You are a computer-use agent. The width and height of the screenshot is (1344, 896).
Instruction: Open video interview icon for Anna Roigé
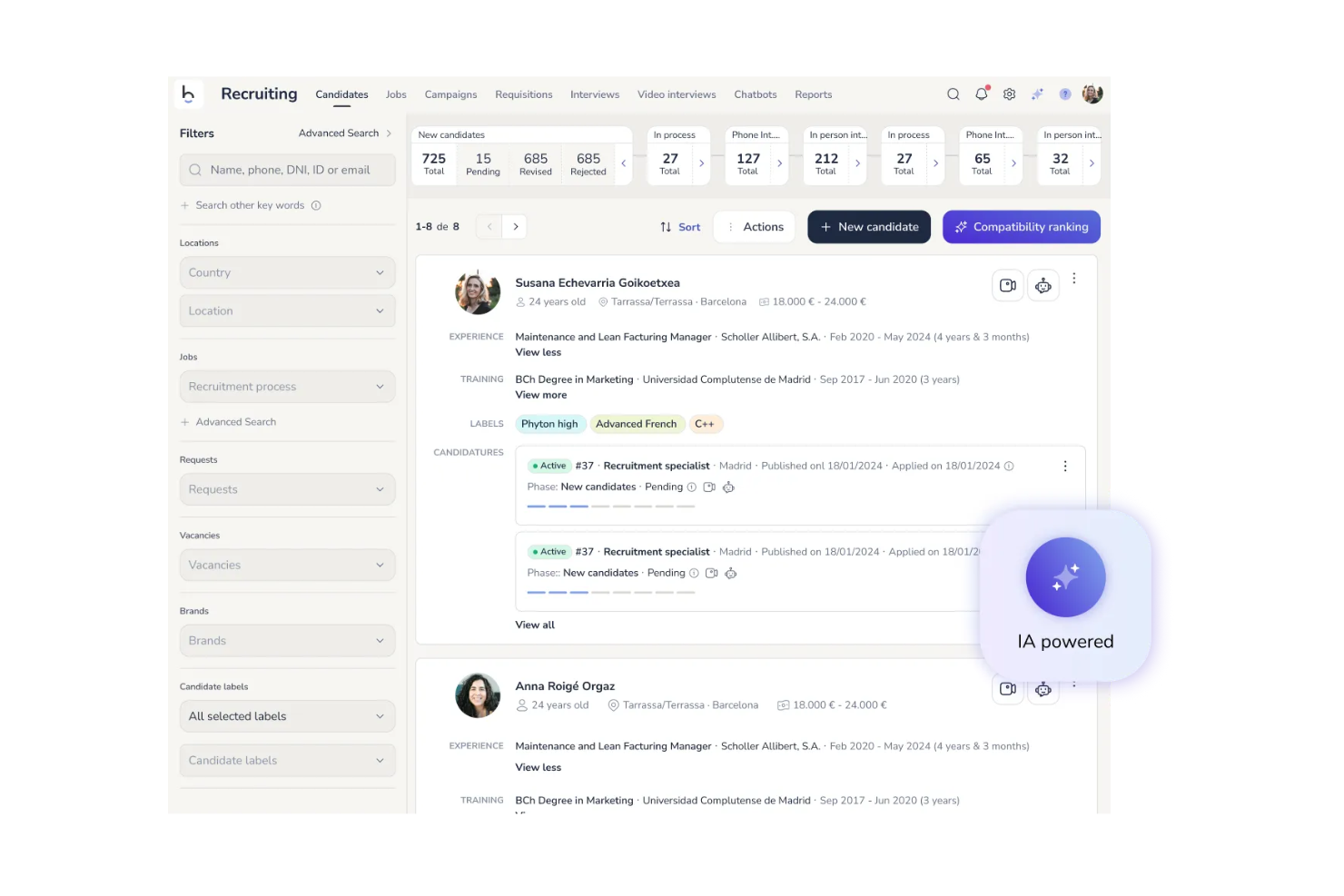click(1008, 689)
